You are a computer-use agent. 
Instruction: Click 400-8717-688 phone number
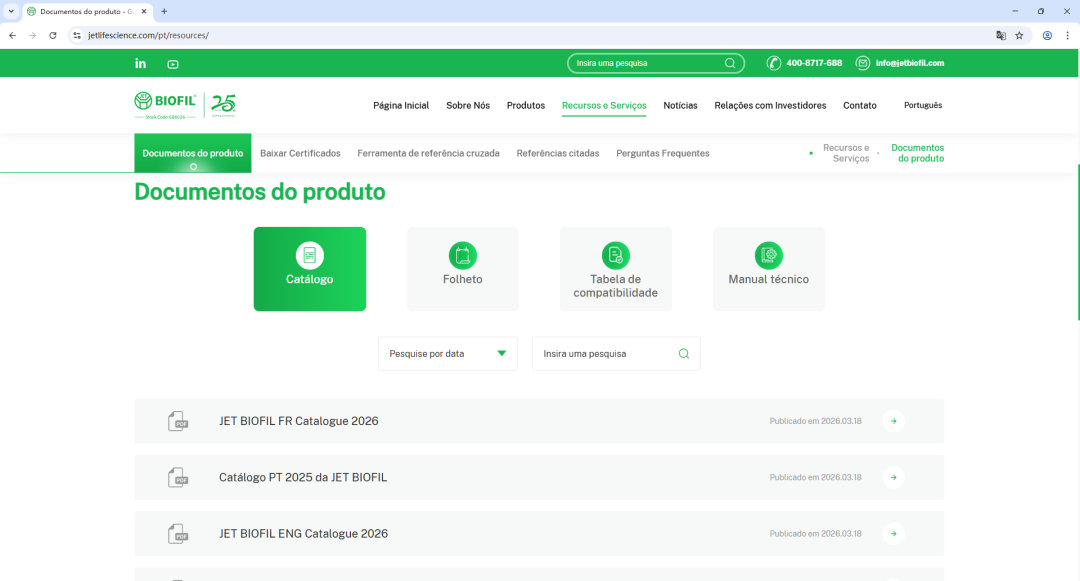pyautogui.click(x=814, y=63)
